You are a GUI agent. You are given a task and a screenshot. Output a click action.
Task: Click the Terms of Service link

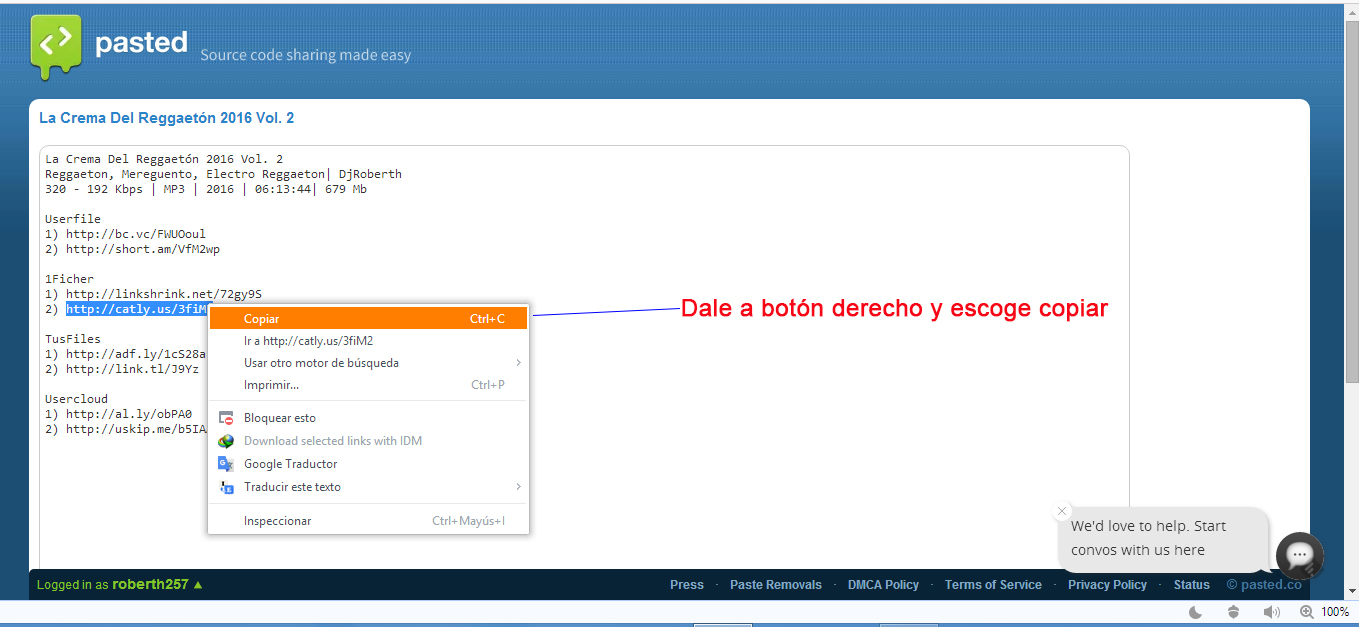(x=992, y=584)
